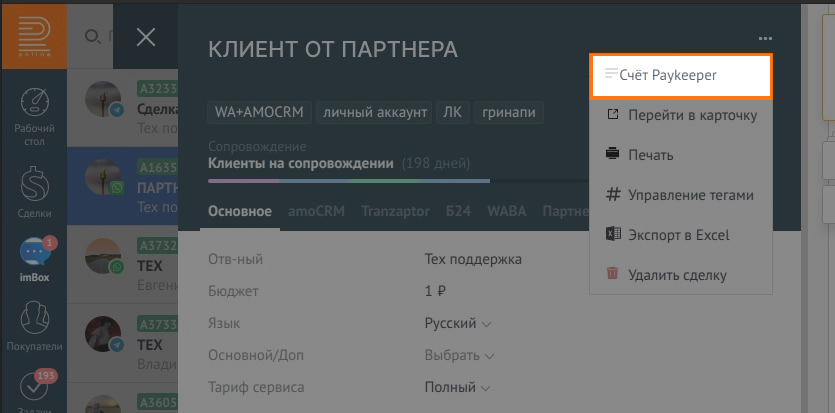Click the deal title КЛИЕНТ ОТ ПАРТНЕРА

click(333, 49)
